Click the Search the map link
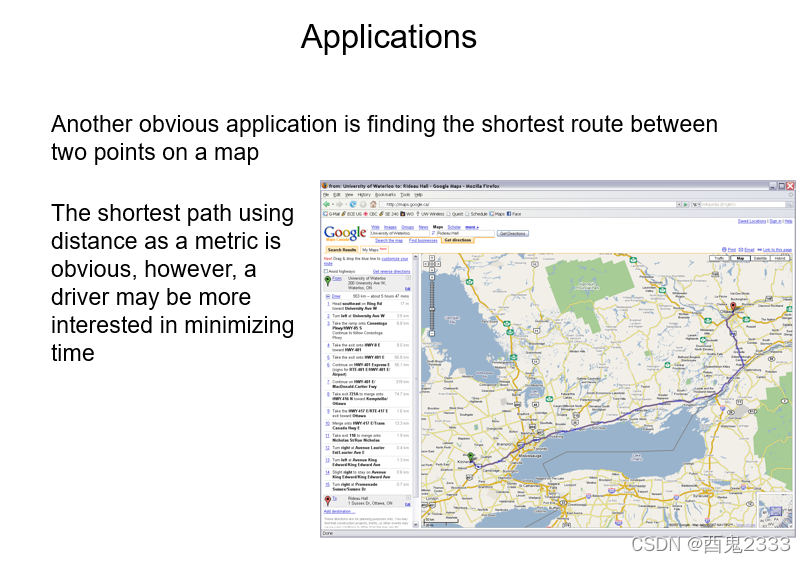The width and height of the screenshot is (806, 563). pyautogui.click(x=389, y=241)
